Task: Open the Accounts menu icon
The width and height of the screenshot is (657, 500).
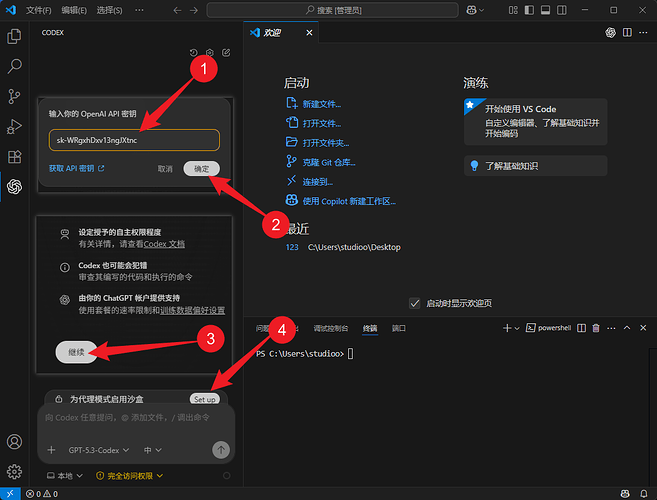Action: (14, 442)
